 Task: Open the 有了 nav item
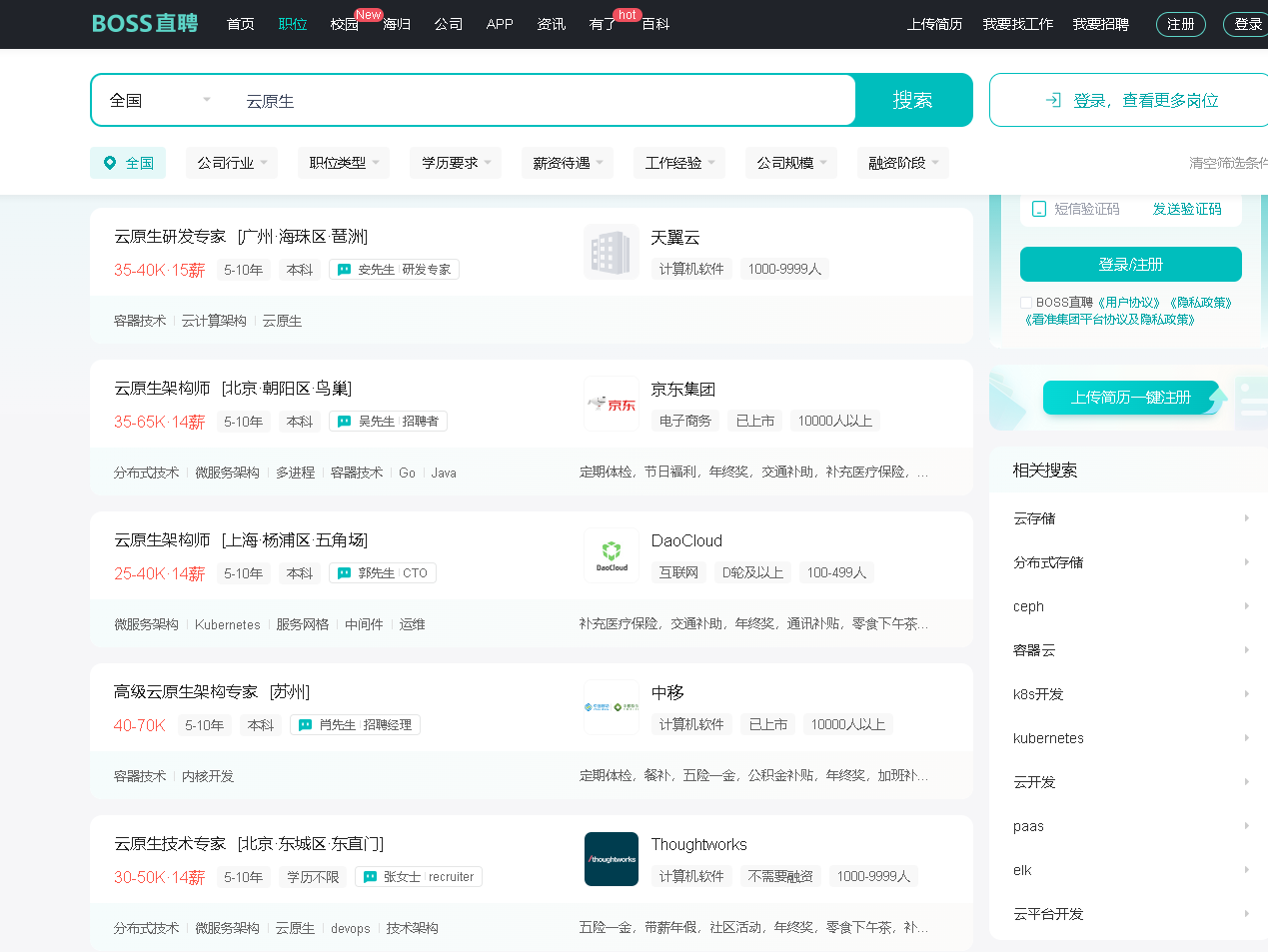[604, 24]
